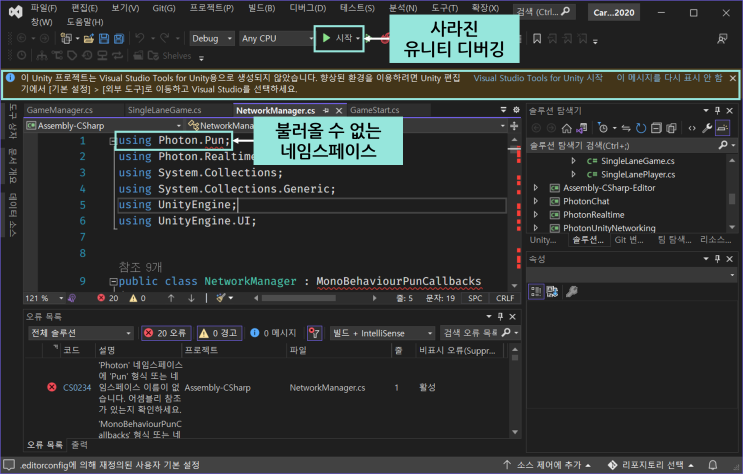Save current file with single floppy icon
743x474 pixels.
104,38
